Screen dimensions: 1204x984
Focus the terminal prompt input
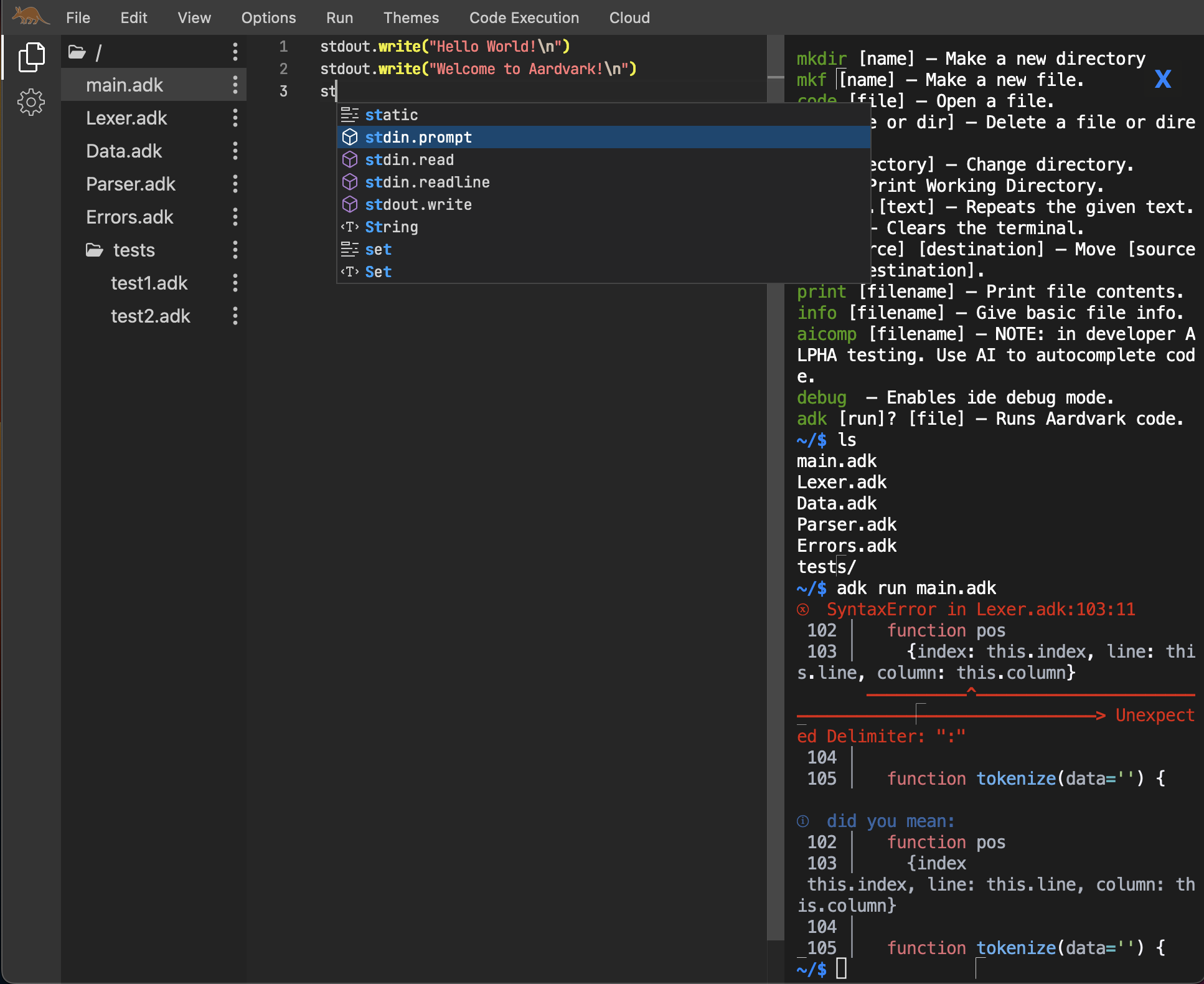click(841, 968)
